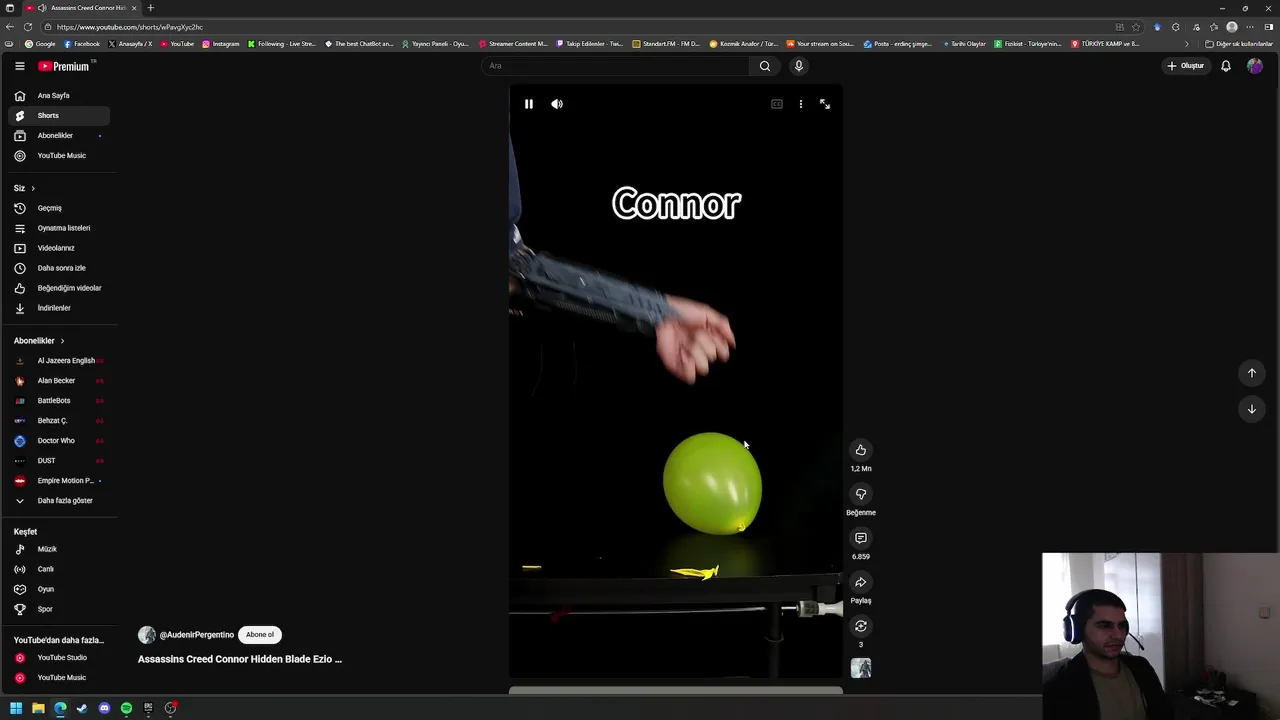Open the Facebook bookmark
The image size is (1280, 720).
tap(82, 44)
